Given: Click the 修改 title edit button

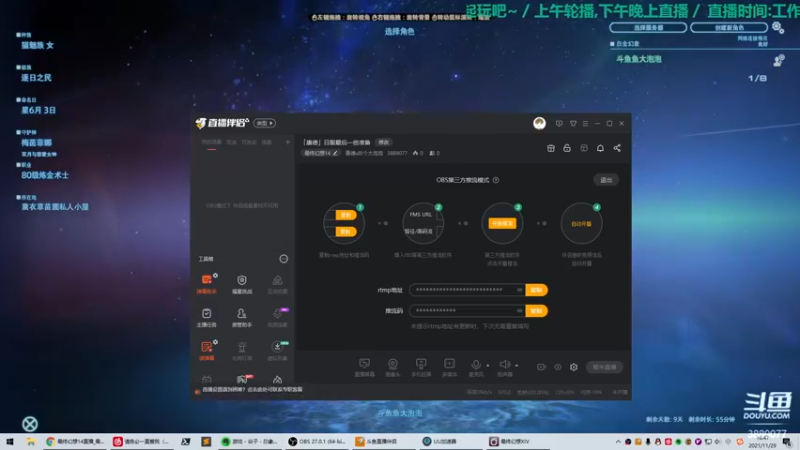Looking at the screenshot, I should pyautogui.click(x=384, y=142).
